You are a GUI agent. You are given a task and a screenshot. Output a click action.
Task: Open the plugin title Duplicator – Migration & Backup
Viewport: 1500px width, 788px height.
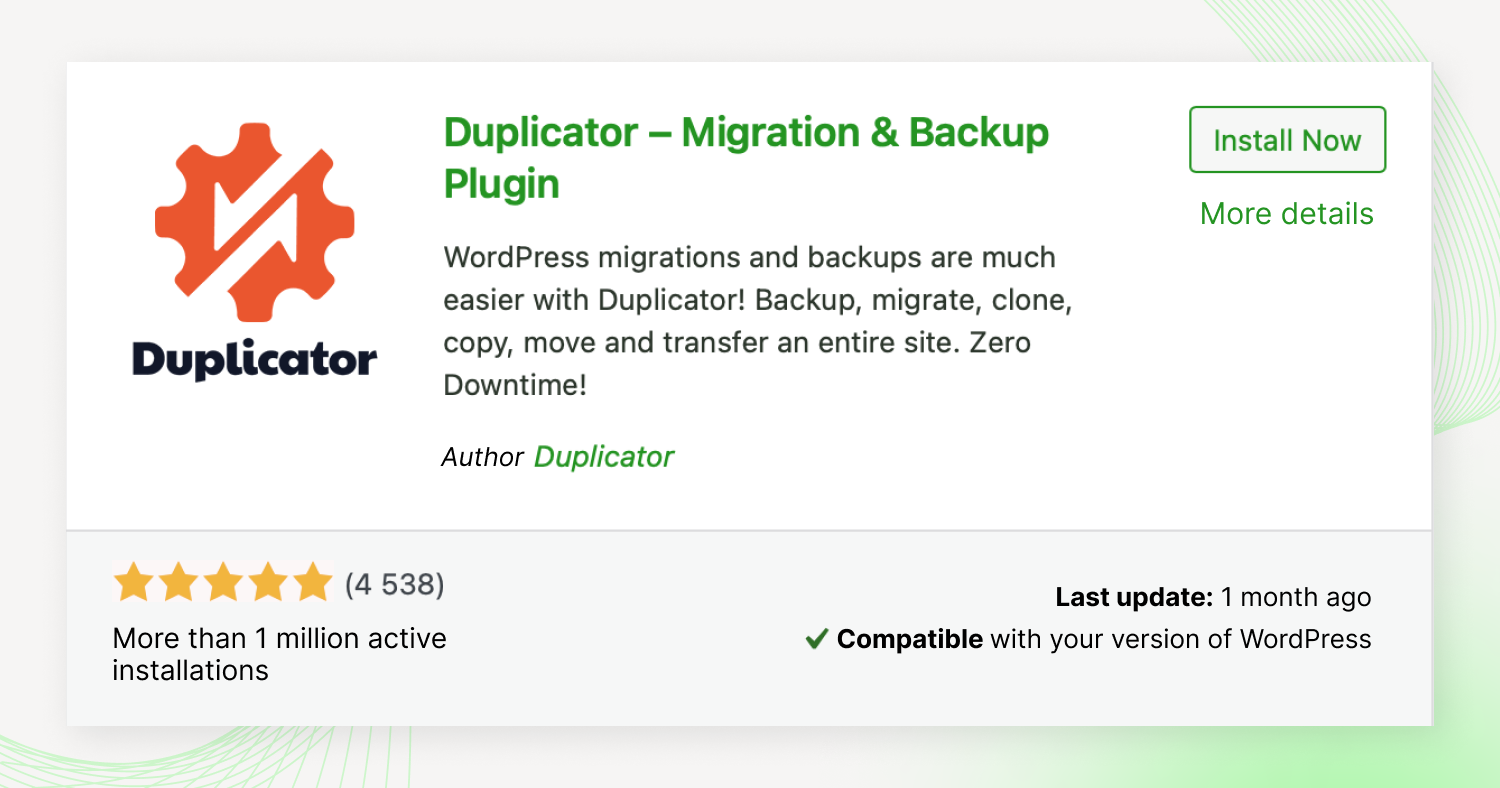point(745,155)
